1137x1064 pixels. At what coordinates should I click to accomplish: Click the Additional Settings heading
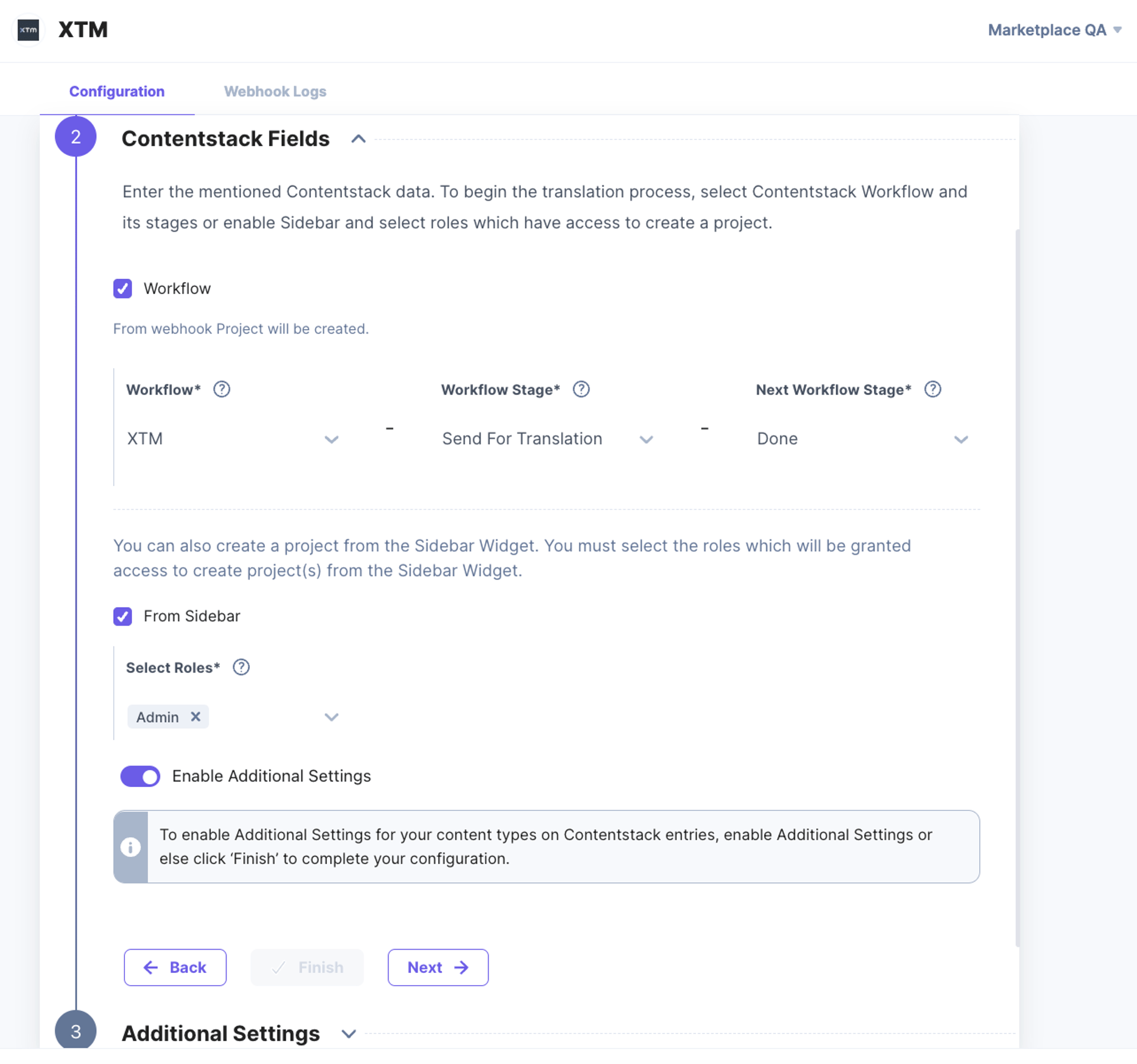click(x=221, y=1033)
